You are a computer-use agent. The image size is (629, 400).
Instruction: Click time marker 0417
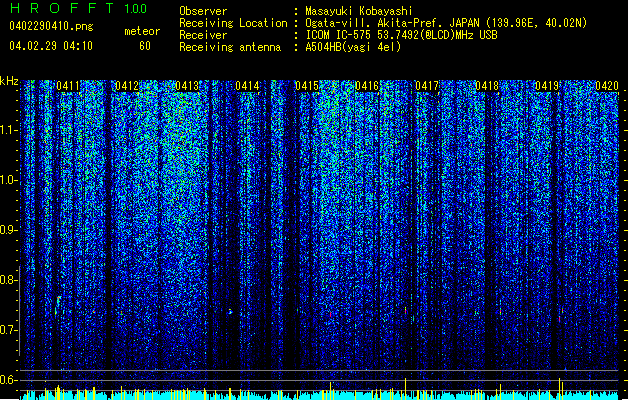coord(427,86)
